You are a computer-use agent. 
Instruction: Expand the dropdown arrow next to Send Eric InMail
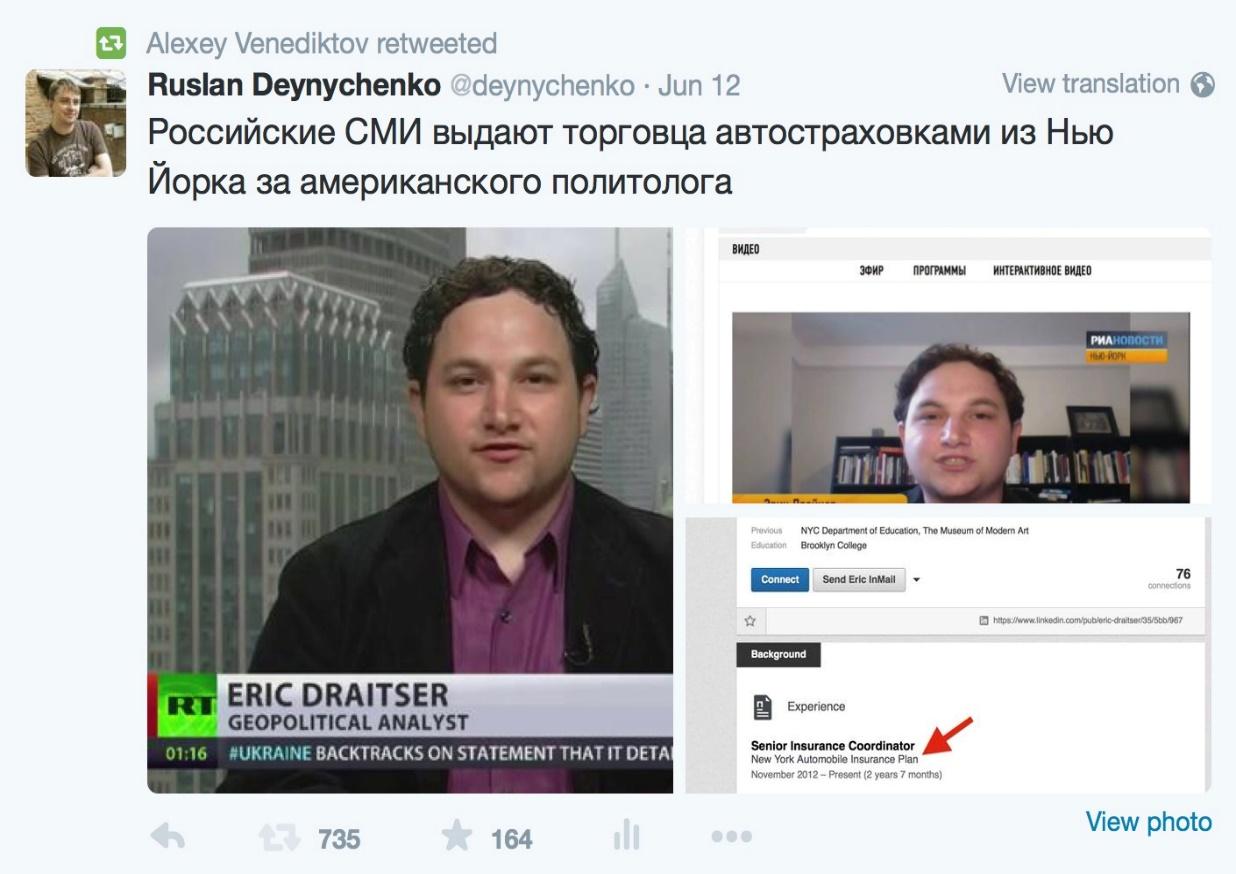(917, 580)
